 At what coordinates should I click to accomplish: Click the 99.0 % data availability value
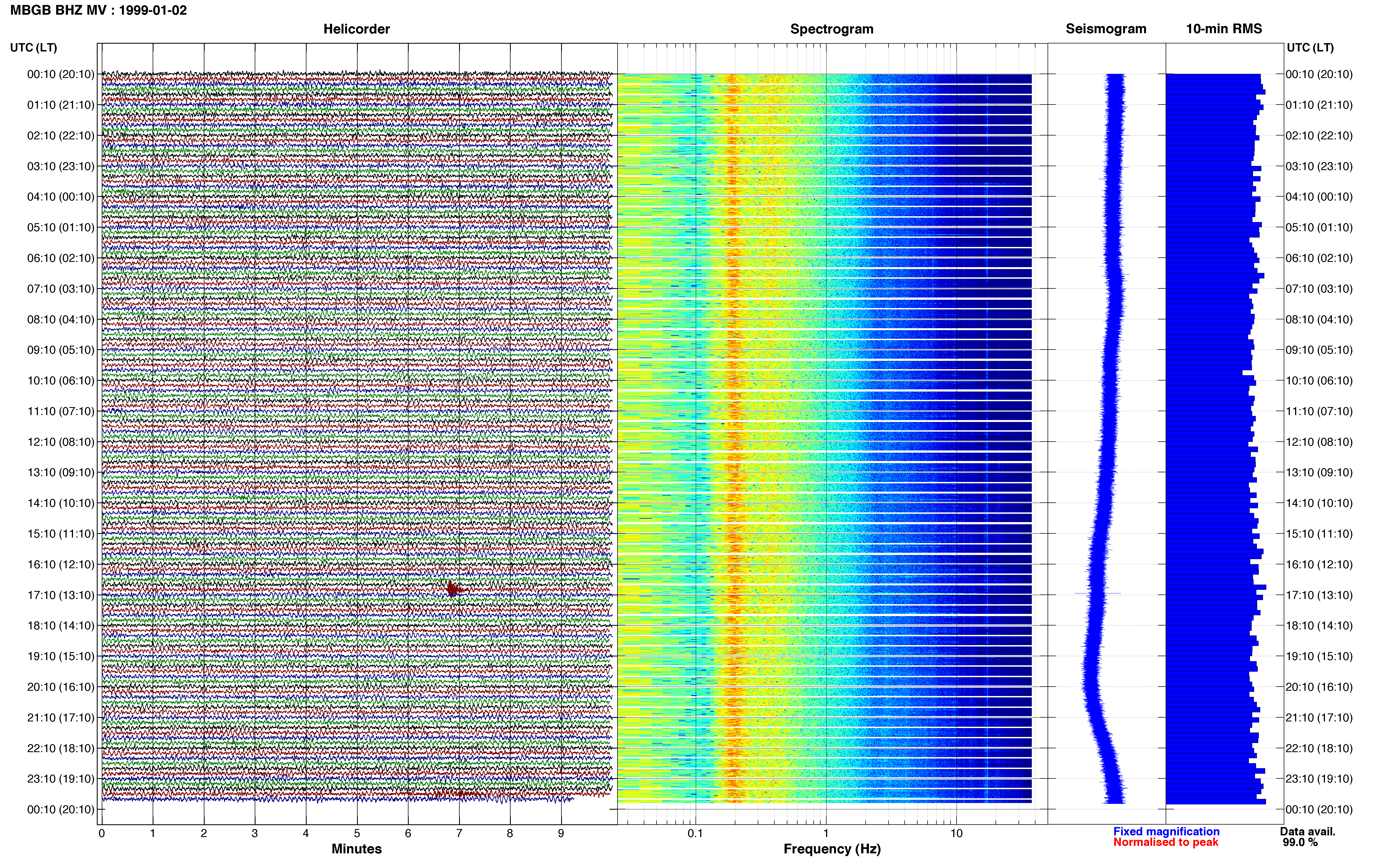click(1300, 842)
